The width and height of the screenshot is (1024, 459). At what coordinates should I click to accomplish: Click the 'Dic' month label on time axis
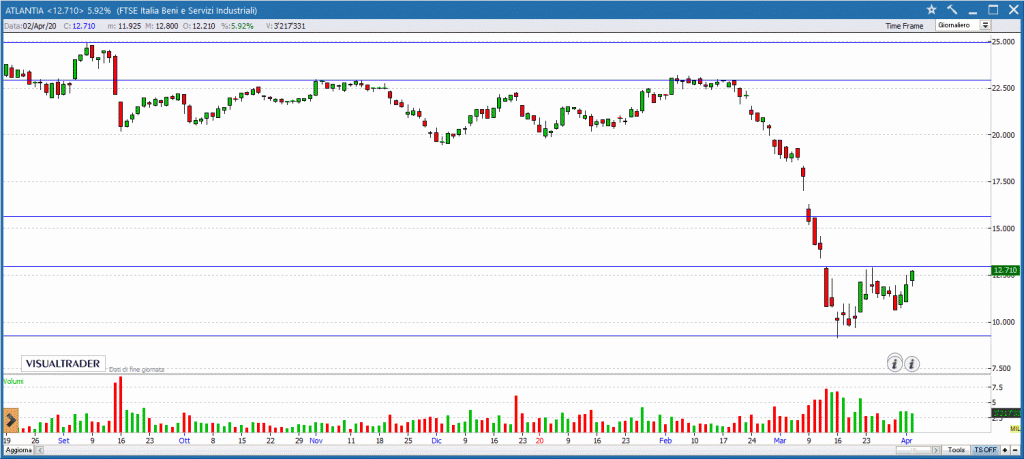pos(436,441)
